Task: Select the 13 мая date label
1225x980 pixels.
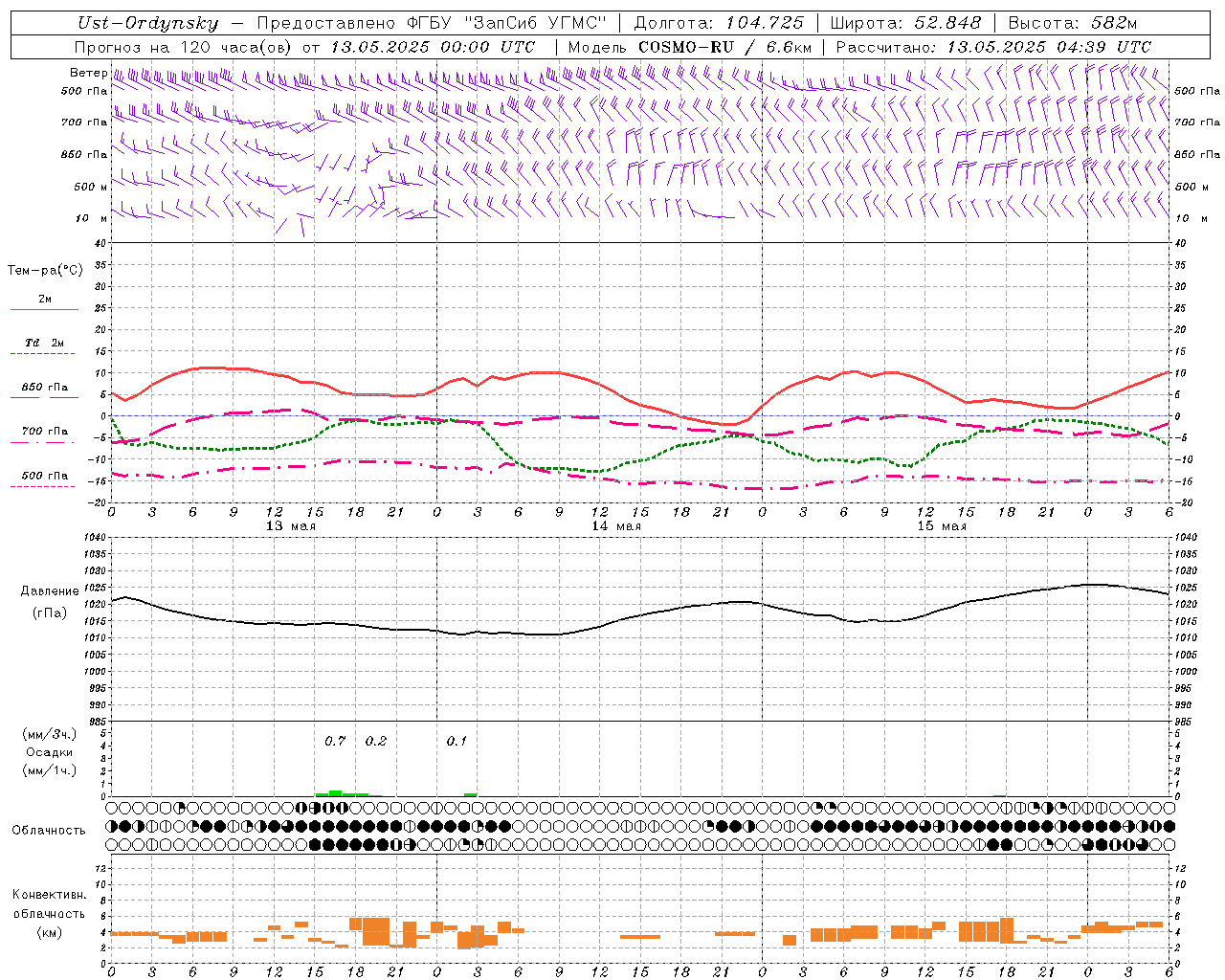Action: click(x=290, y=526)
